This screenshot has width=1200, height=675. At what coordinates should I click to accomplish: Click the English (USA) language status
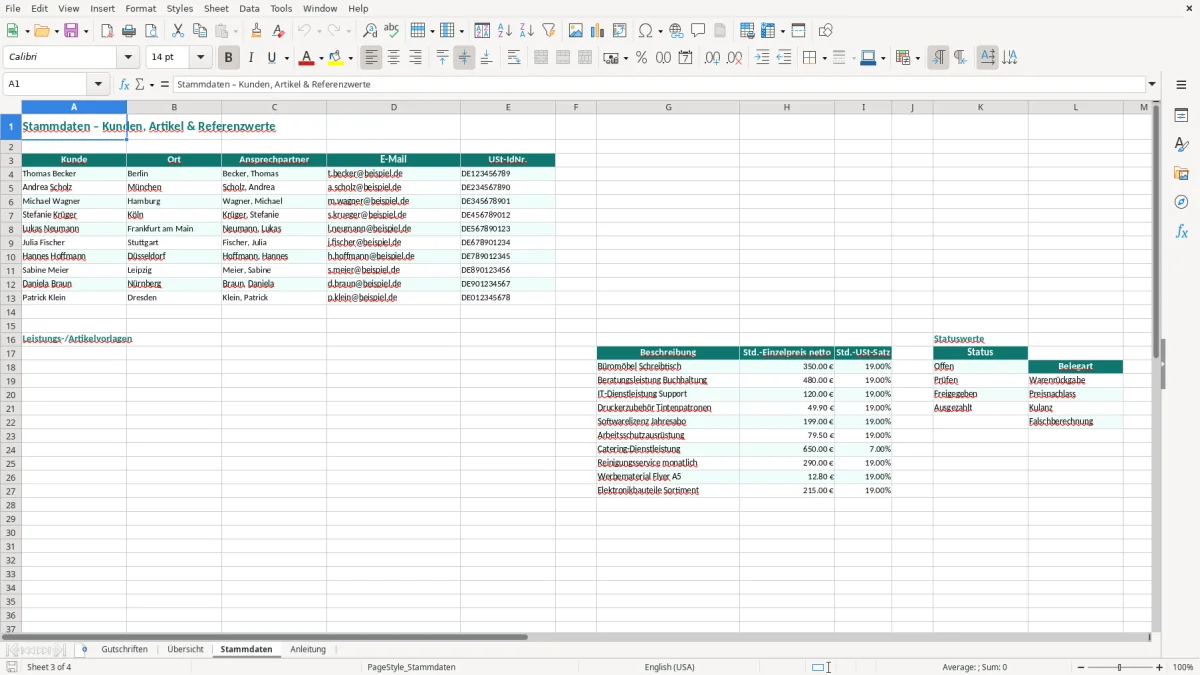(x=669, y=667)
